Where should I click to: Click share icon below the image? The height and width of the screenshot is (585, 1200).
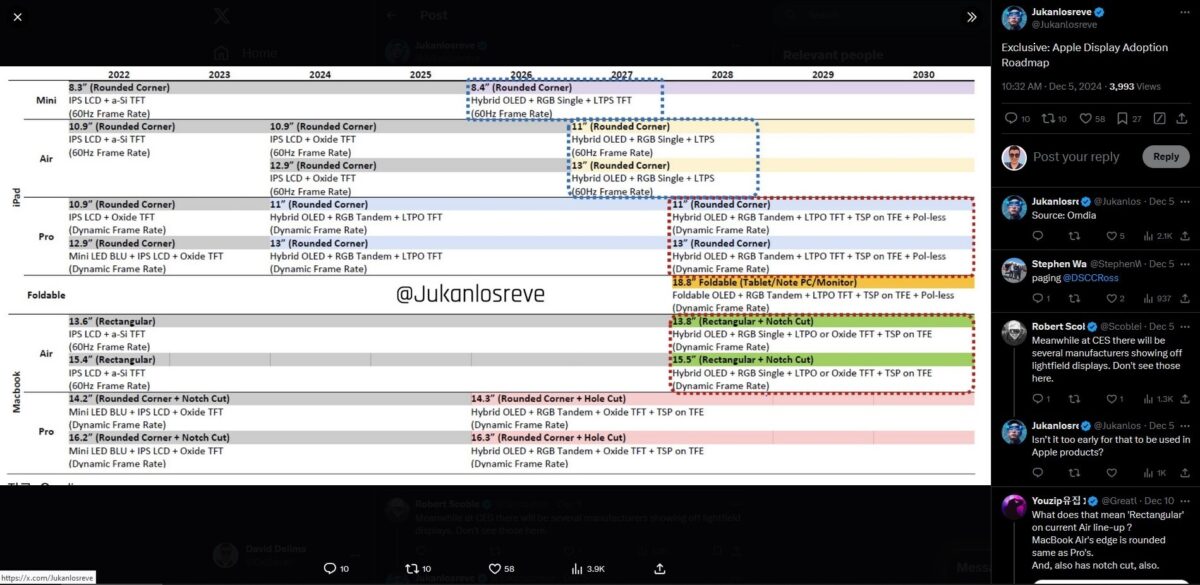click(x=659, y=568)
